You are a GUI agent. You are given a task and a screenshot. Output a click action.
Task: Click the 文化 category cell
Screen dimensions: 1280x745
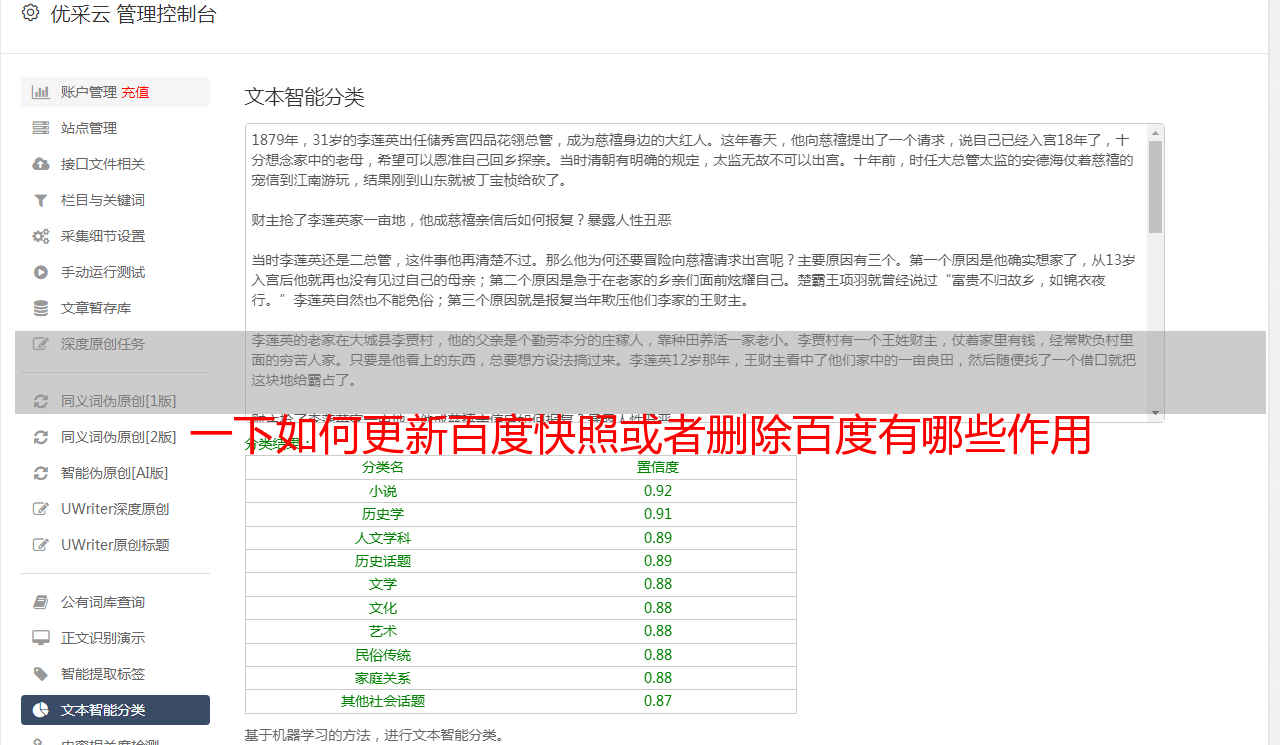(383, 608)
